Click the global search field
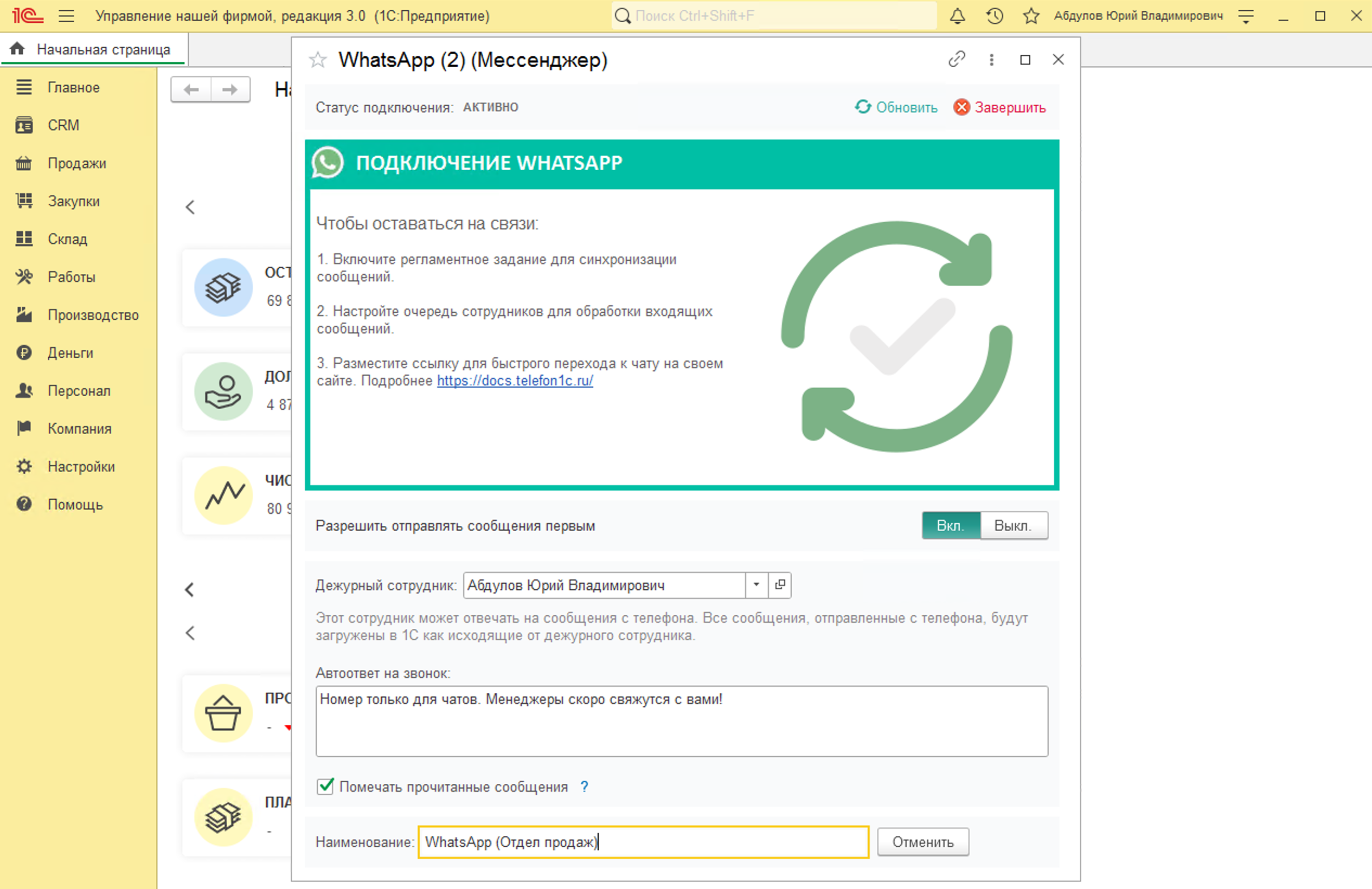Screen dimensions: 1372x889 pos(774,16)
